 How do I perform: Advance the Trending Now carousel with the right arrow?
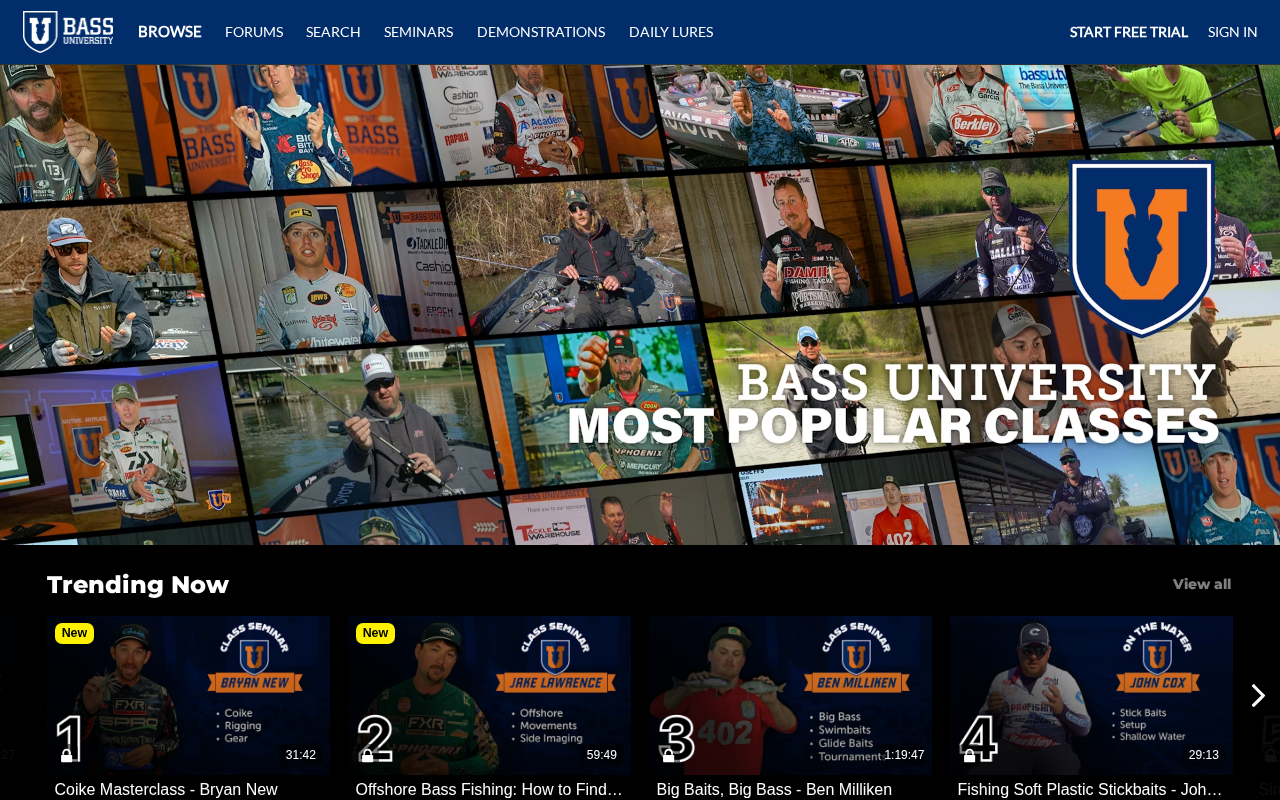pos(1257,696)
